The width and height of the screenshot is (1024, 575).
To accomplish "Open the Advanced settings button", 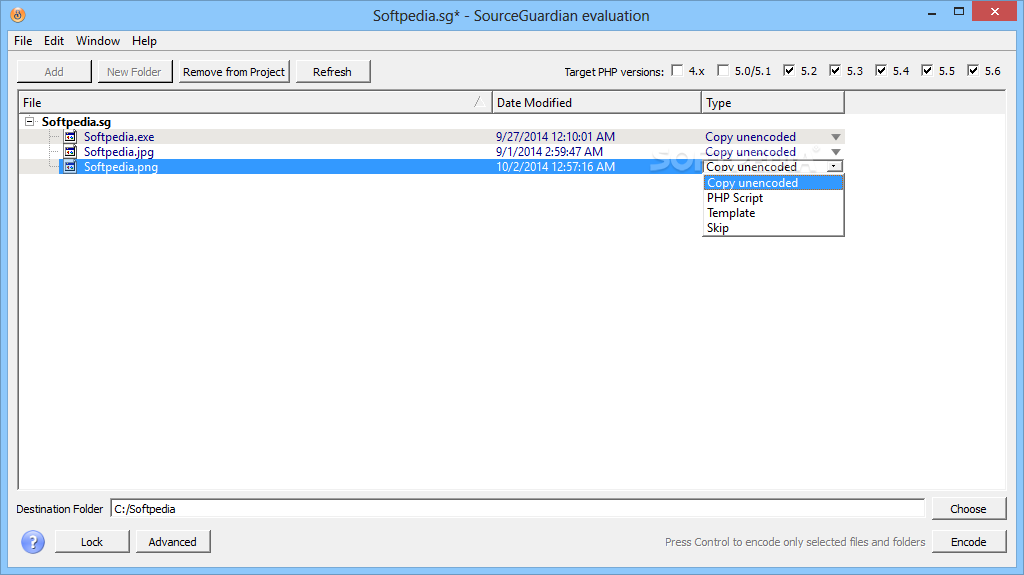I will (x=172, y=542).
